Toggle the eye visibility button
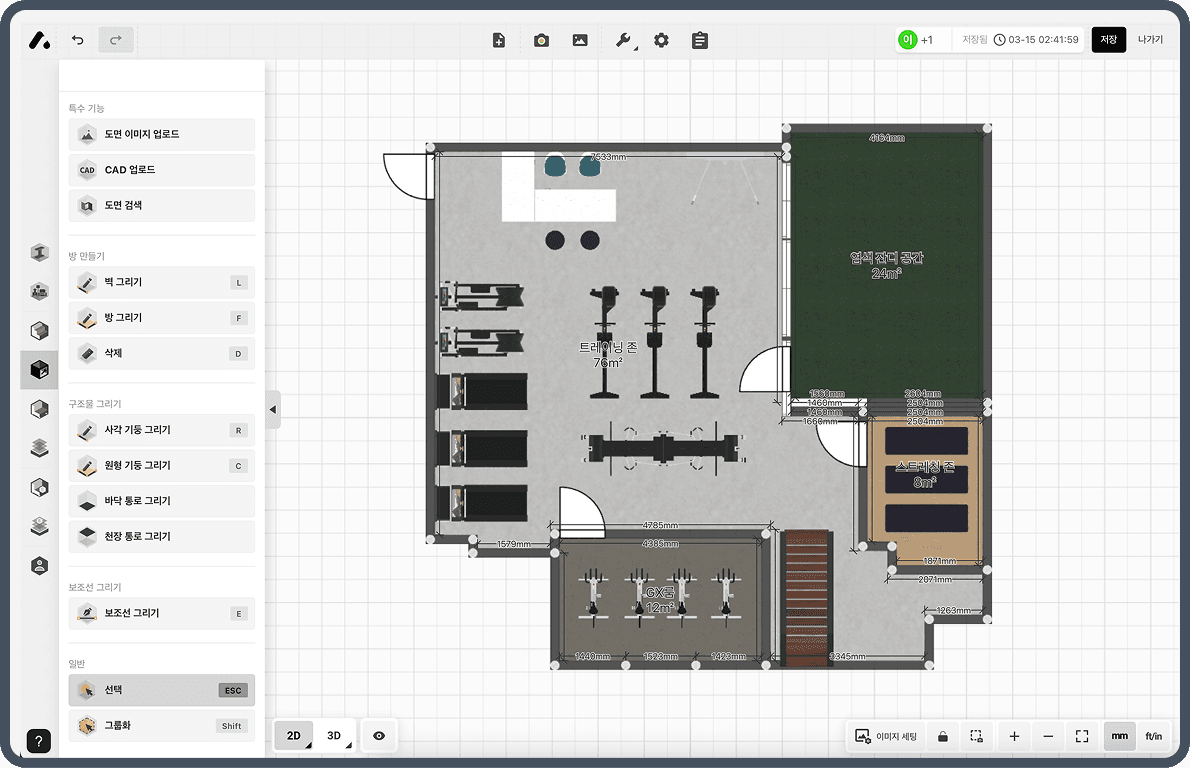The width and height of the screenshot is (1190, 768). 379,736
